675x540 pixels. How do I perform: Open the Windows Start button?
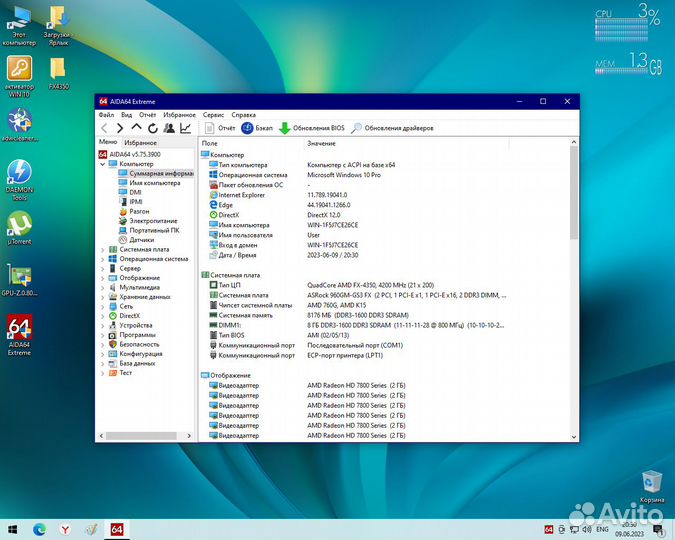click(x=12, y=529)
